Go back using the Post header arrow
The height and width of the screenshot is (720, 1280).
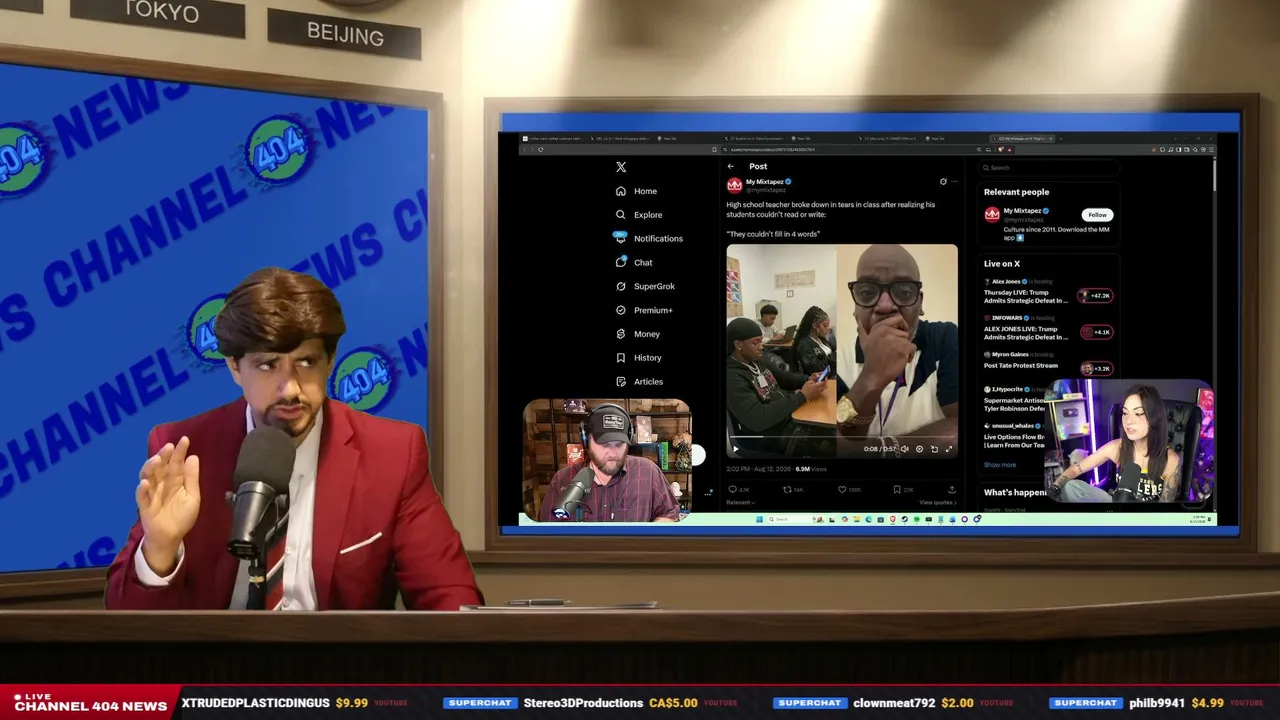tap(731, 166)
